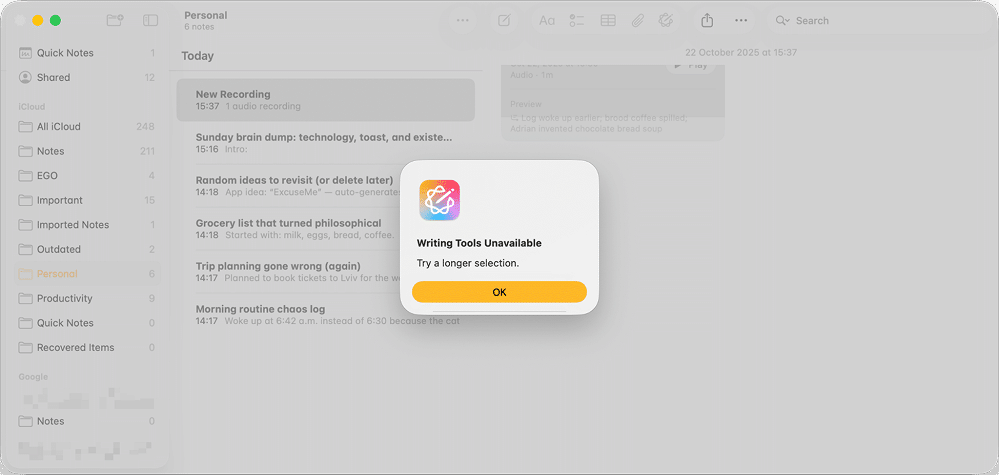Open the Grocery list that turned philosophical note
The image size is (999, 475).
[326, 229]
